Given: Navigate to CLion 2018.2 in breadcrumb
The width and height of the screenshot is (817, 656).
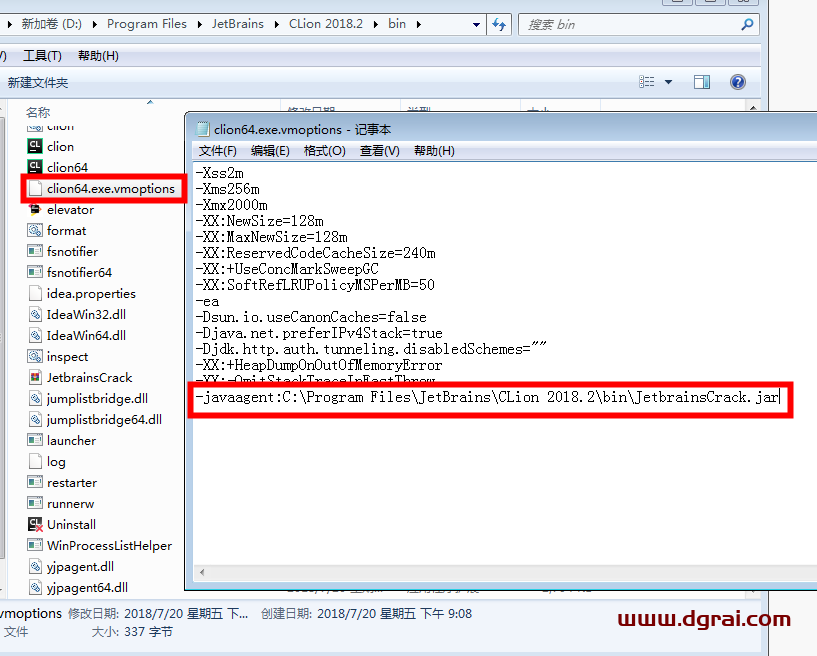Looking at the screenshot, I should (x=326, y=24).
